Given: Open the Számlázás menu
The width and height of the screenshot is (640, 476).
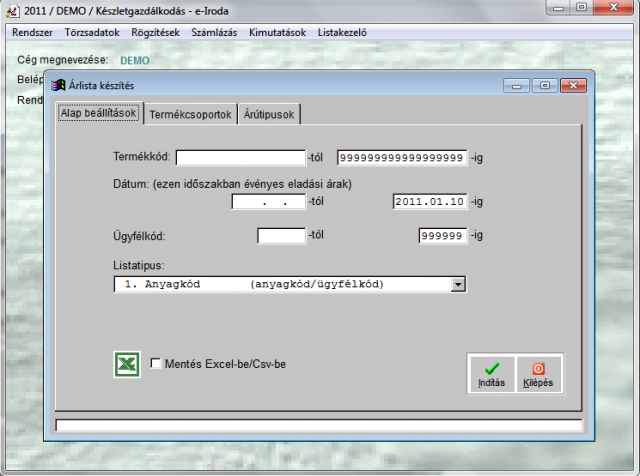Looking at the screenshot, I should (x=215, y=32).
